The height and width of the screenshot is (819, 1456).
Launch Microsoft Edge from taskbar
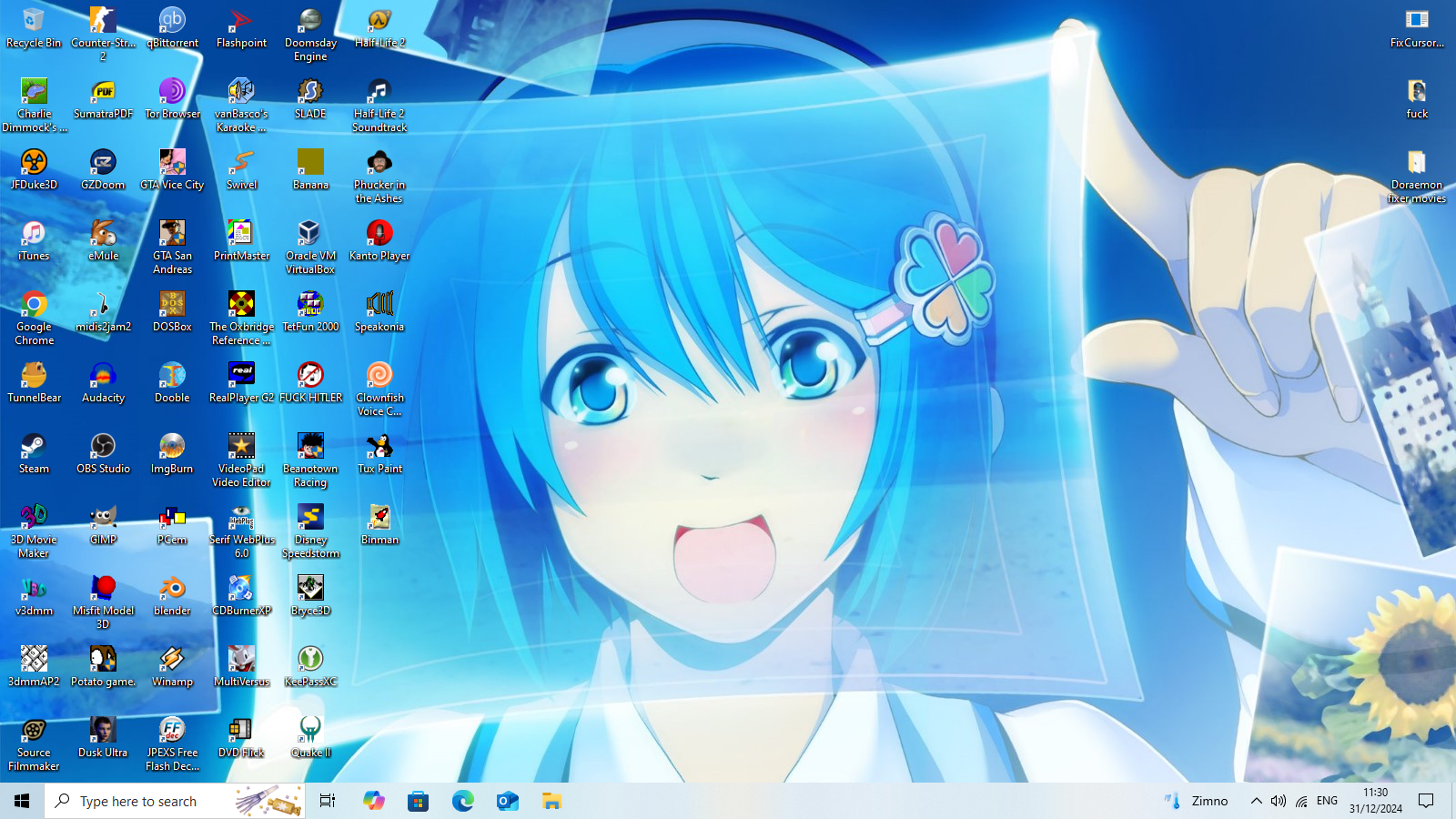462,801
